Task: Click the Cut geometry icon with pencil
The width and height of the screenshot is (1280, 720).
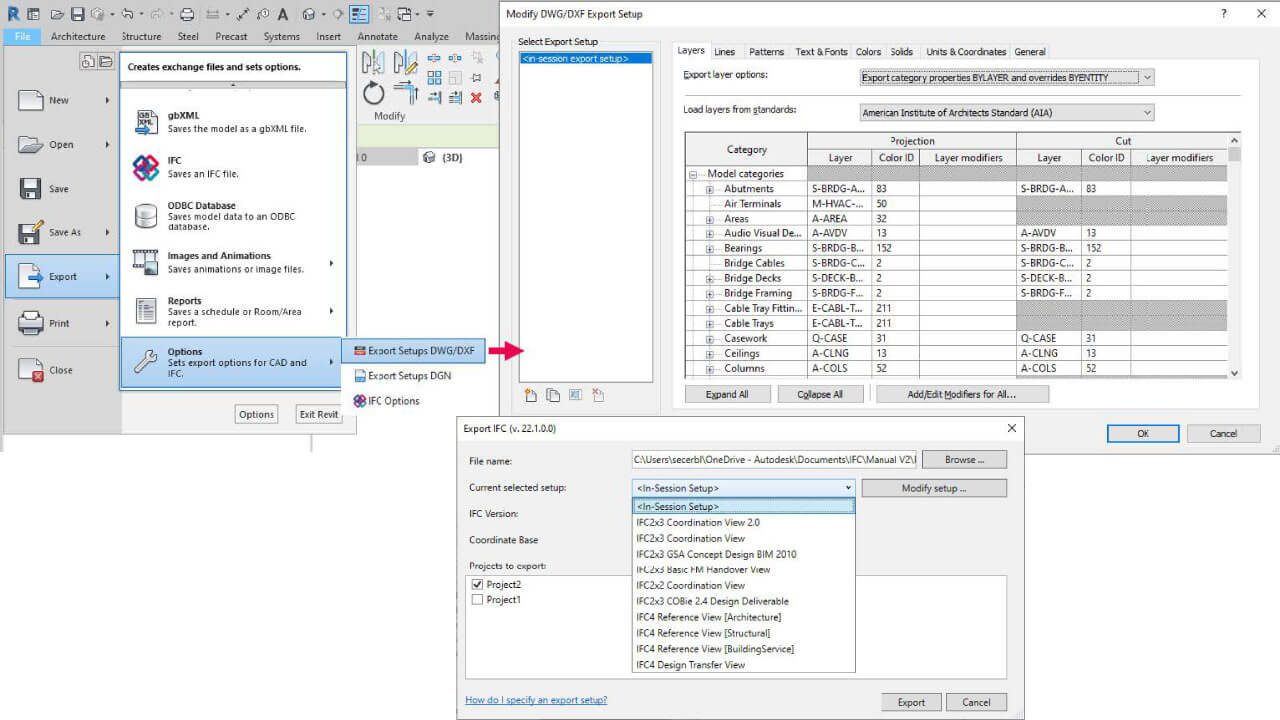Action: [405, 62]
